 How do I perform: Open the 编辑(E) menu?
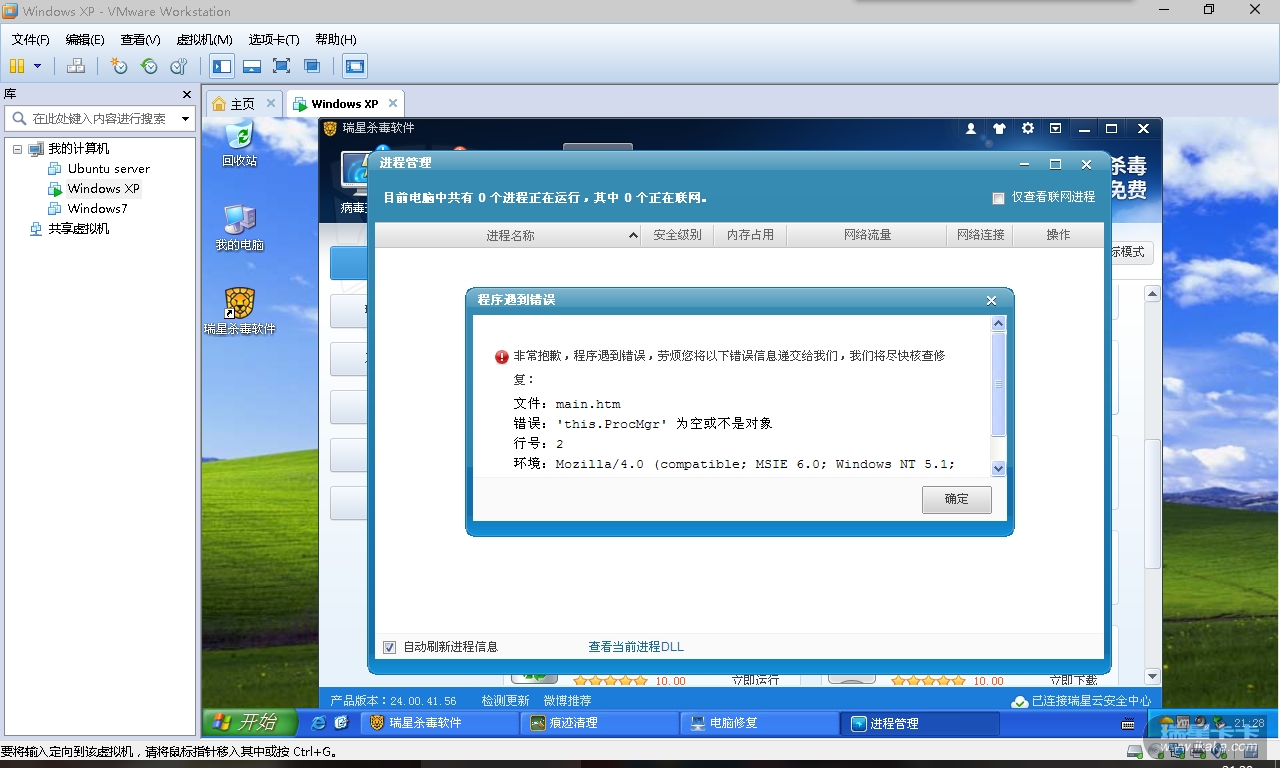[85, 39]
